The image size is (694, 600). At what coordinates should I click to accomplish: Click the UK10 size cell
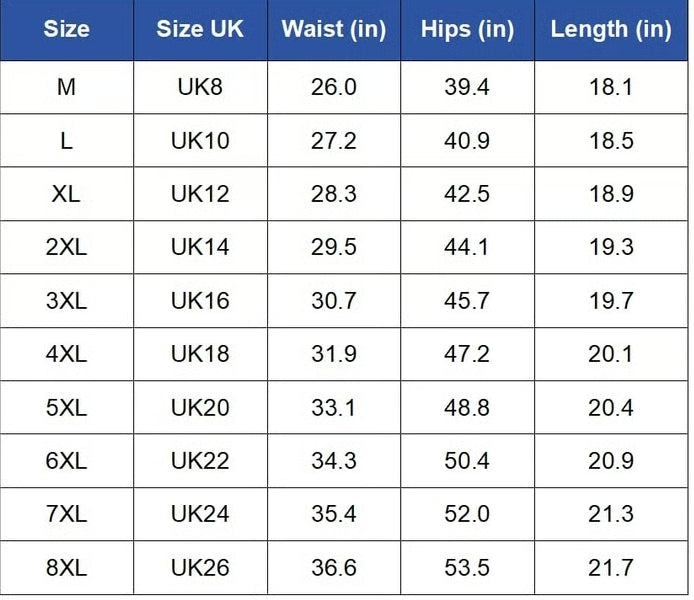(200, 141)
